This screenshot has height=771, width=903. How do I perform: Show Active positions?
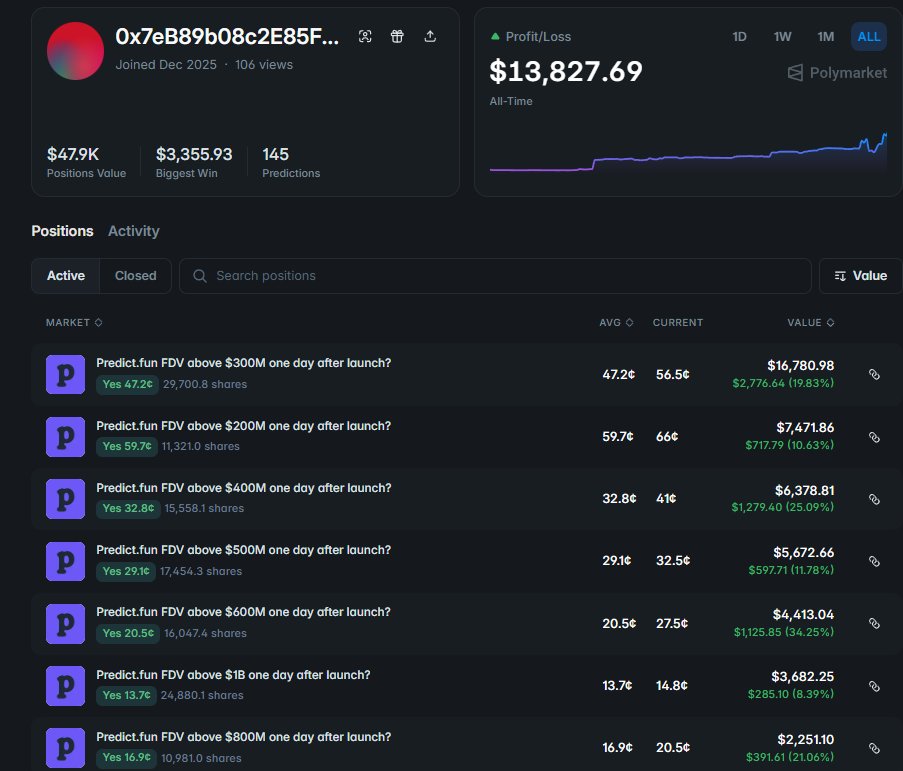pyautogui.click(x=66, y=276)
